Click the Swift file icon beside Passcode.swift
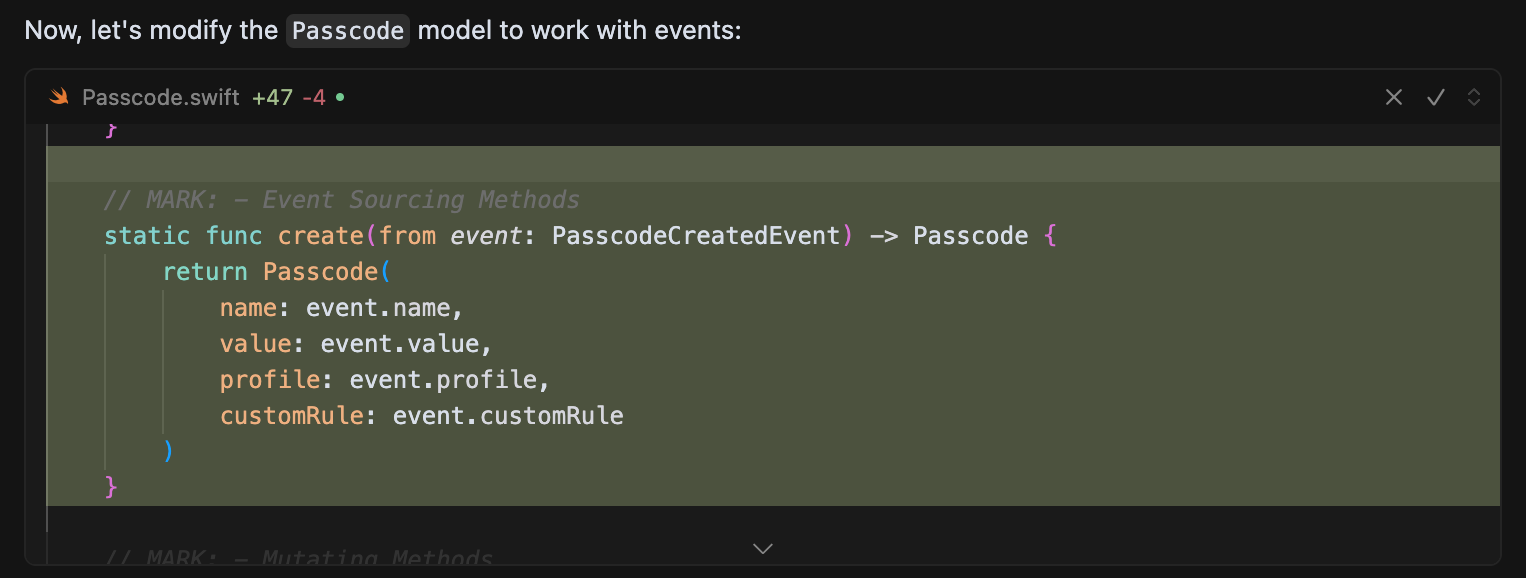Screen dimensions: 1526x578 point(59,97)
